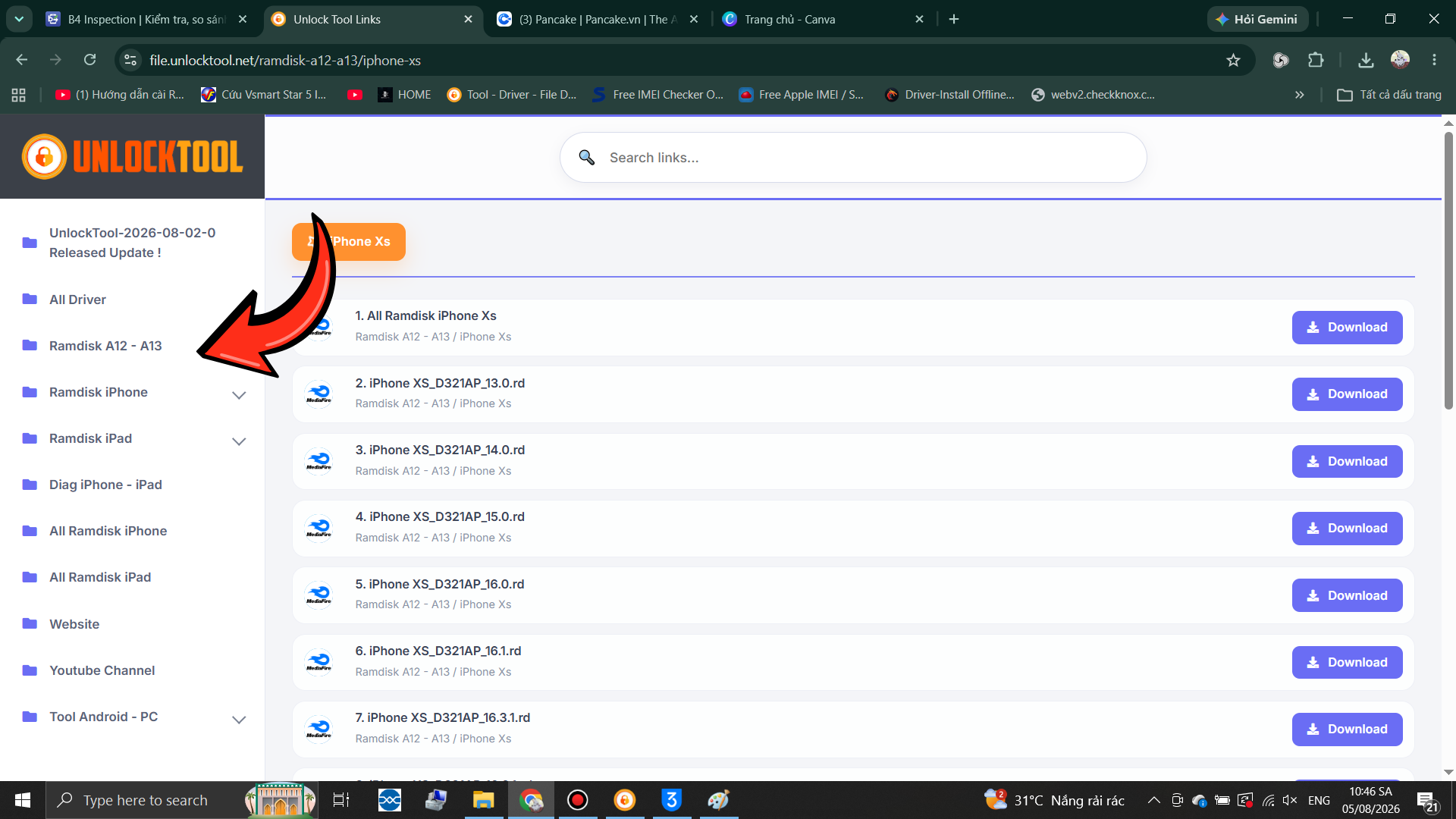Open UnlockTool-2026-08-02-0 Released Update entry
Screen dimensions: 1456x819
(132, 243)
